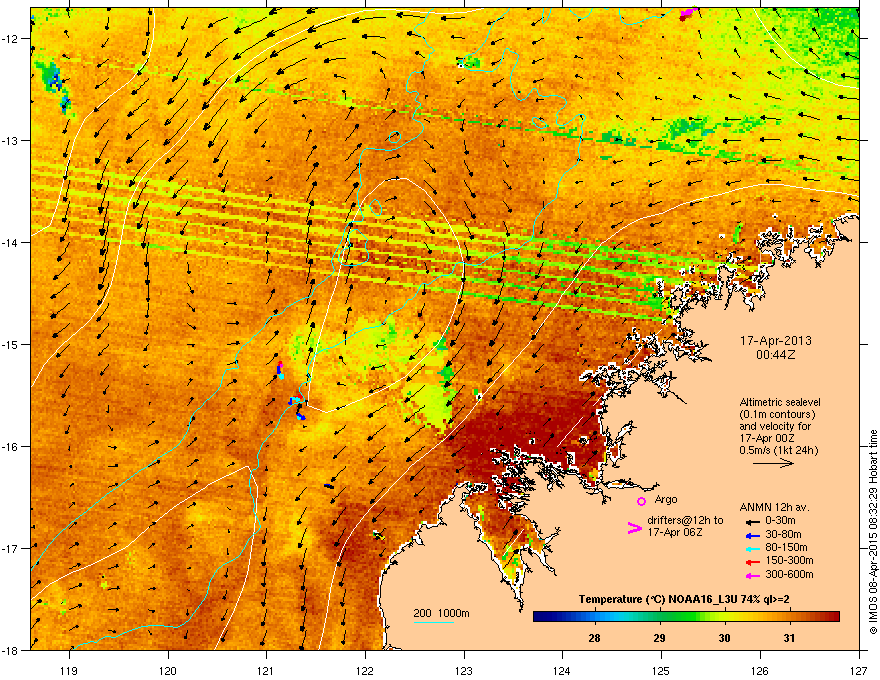880x680 pixels.
Task: Click the cyan depth contour legend line
Action: coord(433,622)
